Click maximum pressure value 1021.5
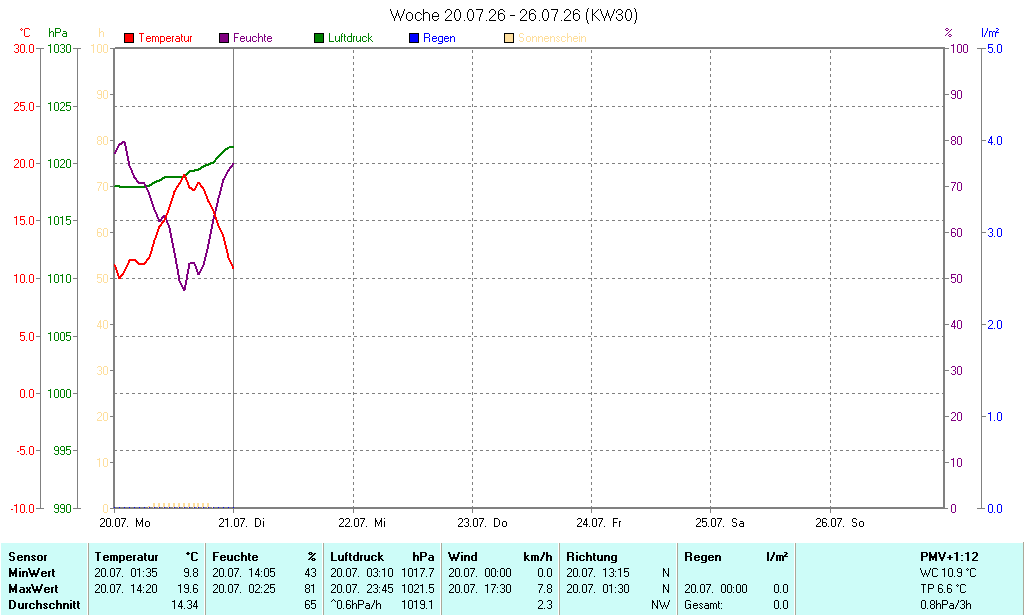The image size is (1024, 615). click(x=418, y=588)
